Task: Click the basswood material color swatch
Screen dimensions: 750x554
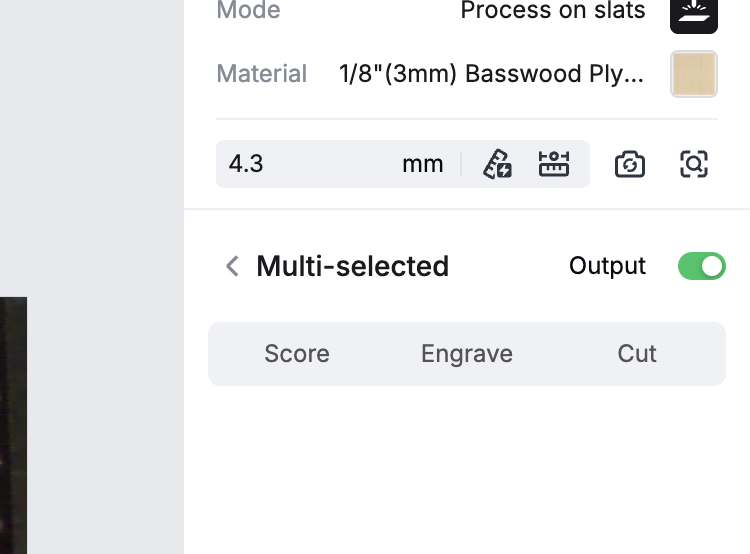Action: pos(694,74)
